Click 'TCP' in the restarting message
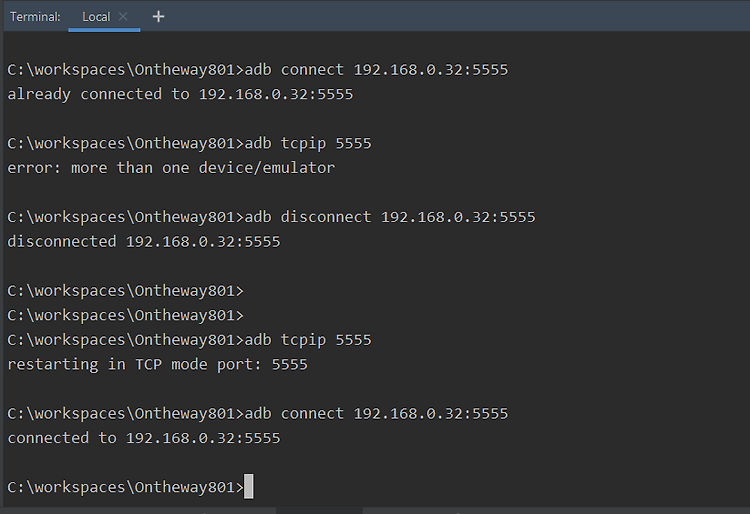 pos(148,364)
